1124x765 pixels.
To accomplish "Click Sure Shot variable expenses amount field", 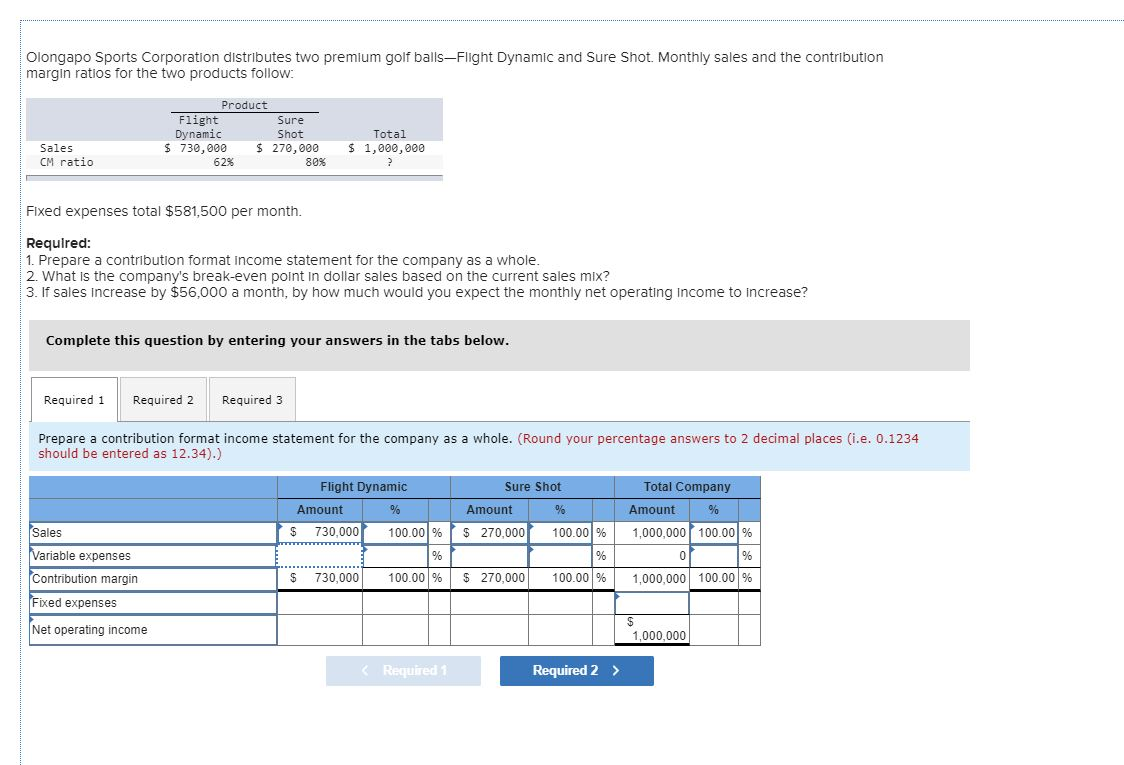I will click(490, 556).
